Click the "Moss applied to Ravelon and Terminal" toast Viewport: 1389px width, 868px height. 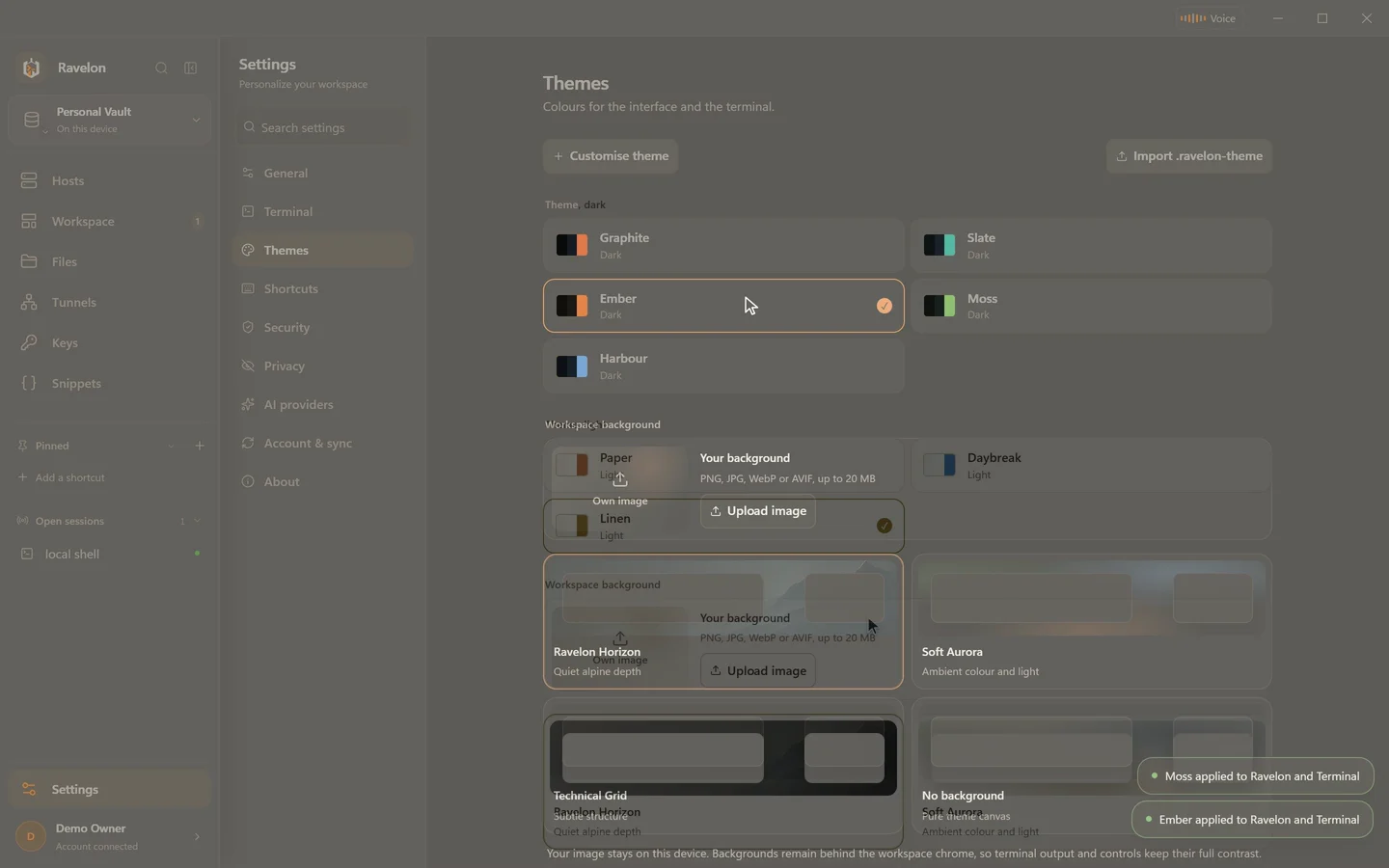(1255, 776)
